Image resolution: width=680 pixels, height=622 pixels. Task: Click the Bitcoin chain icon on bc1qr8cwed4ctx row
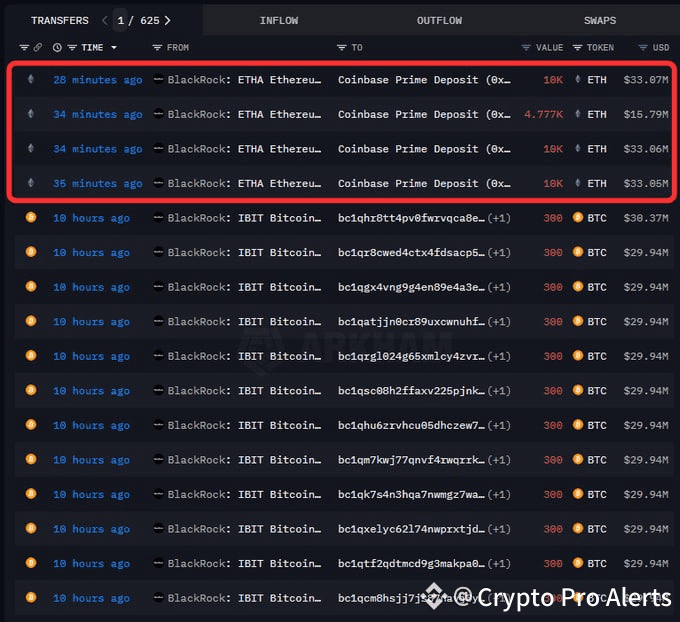pyautogui.click(x=31, y=252)
